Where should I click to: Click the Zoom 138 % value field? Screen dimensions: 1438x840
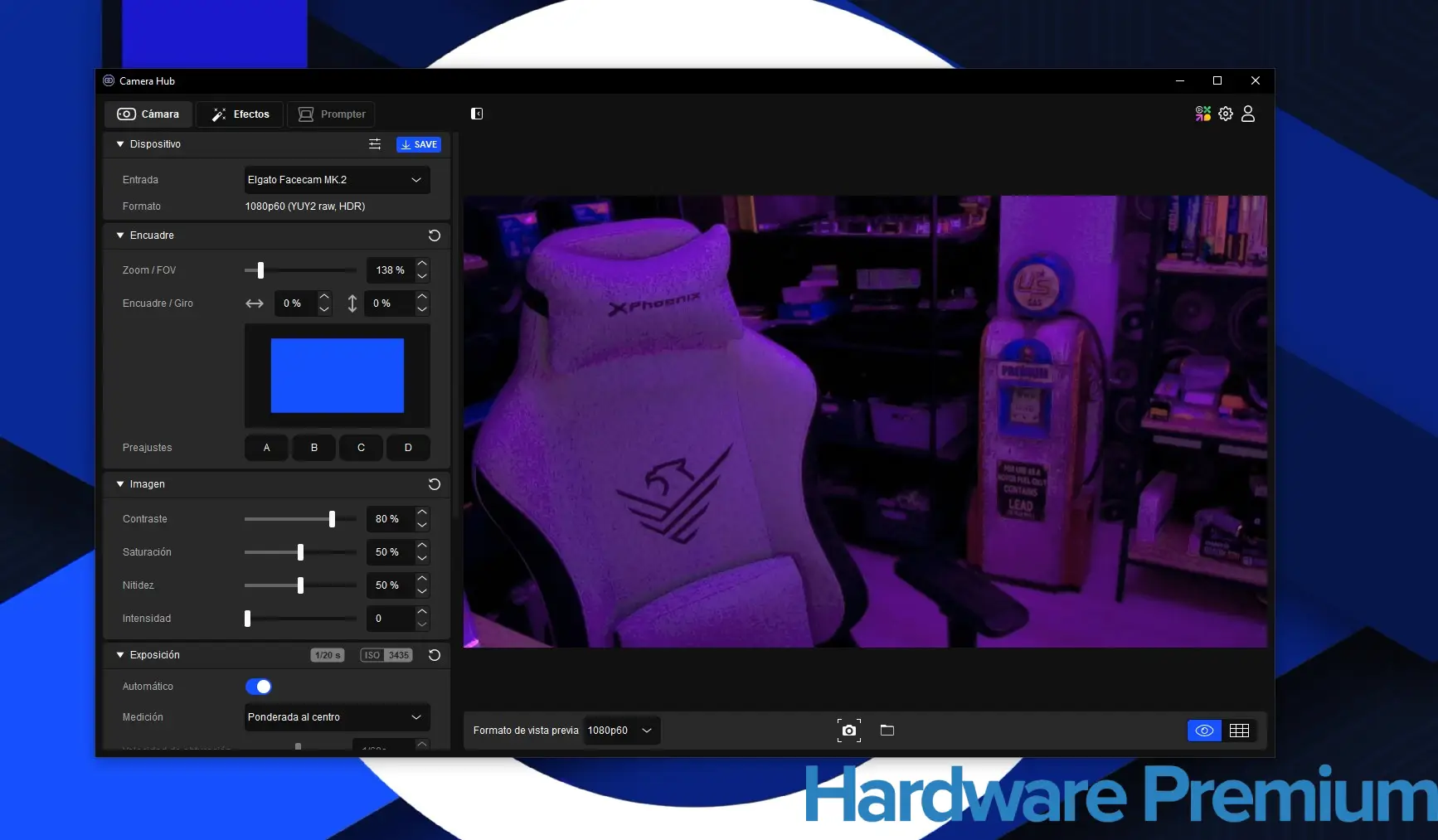coord(390,270)
